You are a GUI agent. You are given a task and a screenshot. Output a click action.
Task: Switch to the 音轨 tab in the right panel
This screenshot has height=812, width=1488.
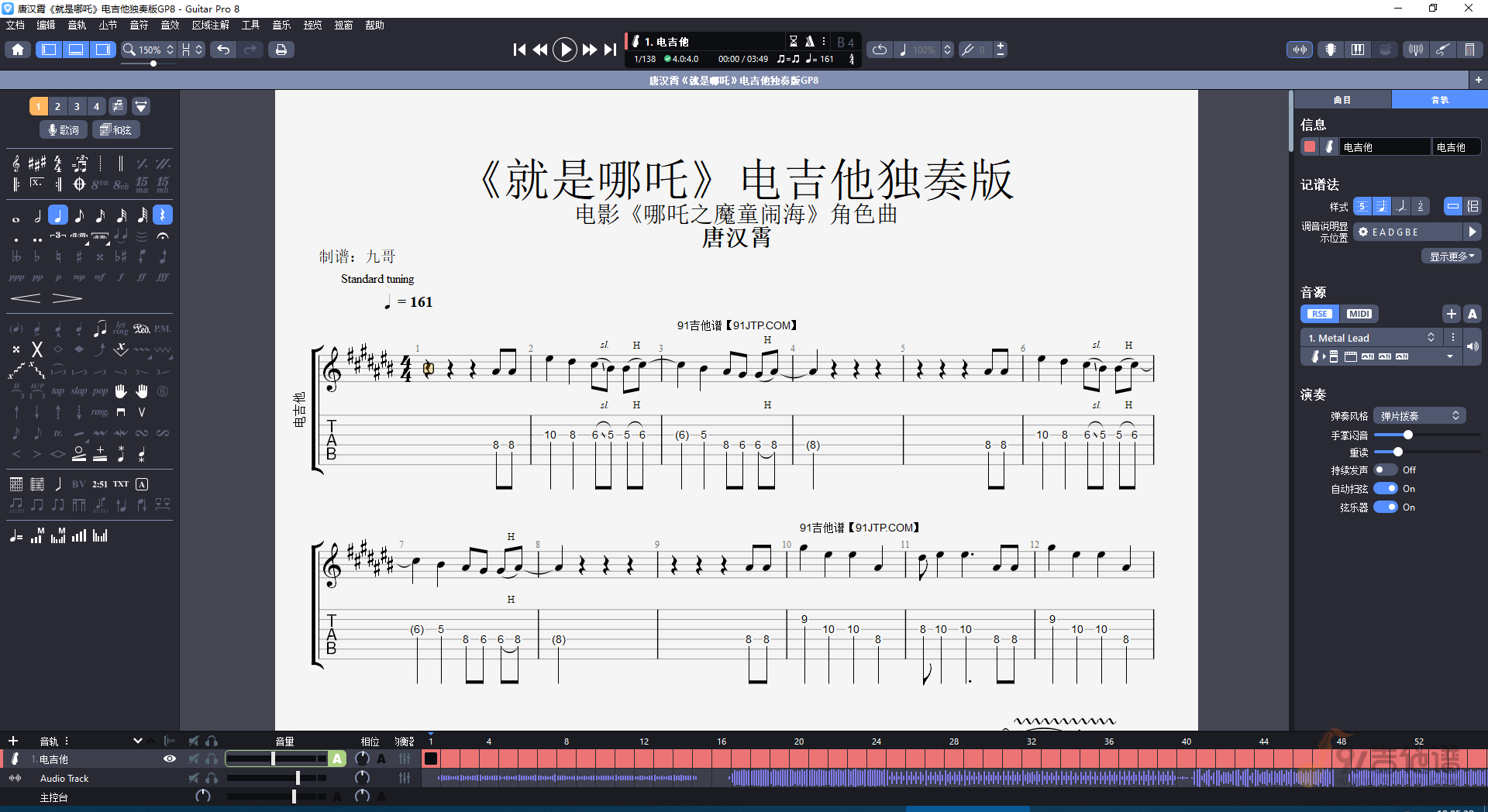tap(1440, 99)
